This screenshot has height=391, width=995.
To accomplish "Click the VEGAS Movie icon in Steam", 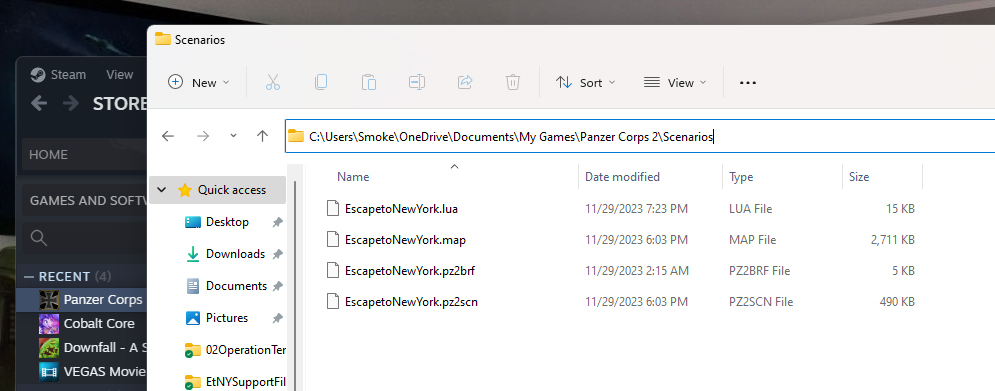I will [x=49, y=371].
